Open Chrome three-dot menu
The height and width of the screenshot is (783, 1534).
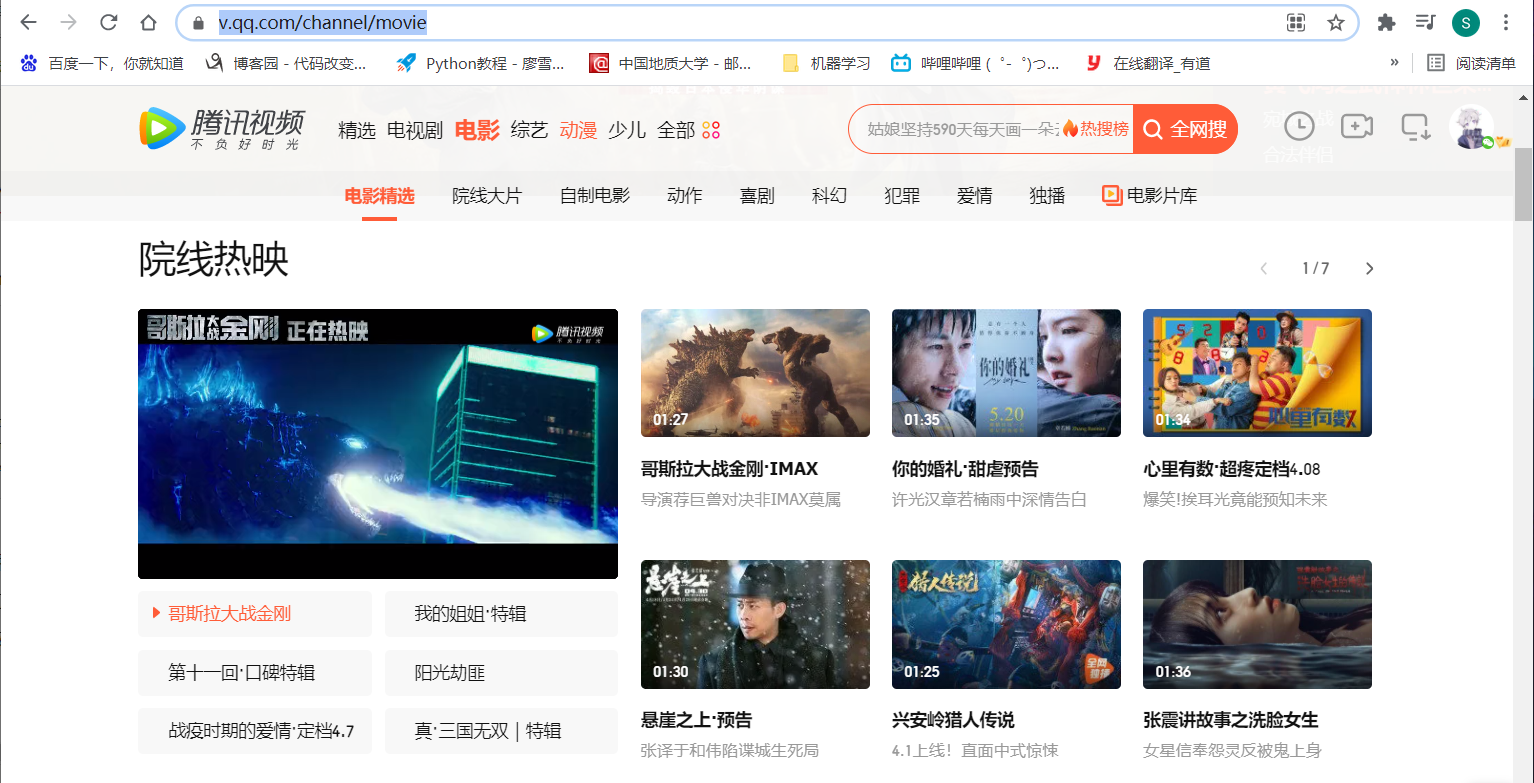tap(1506, 22)
